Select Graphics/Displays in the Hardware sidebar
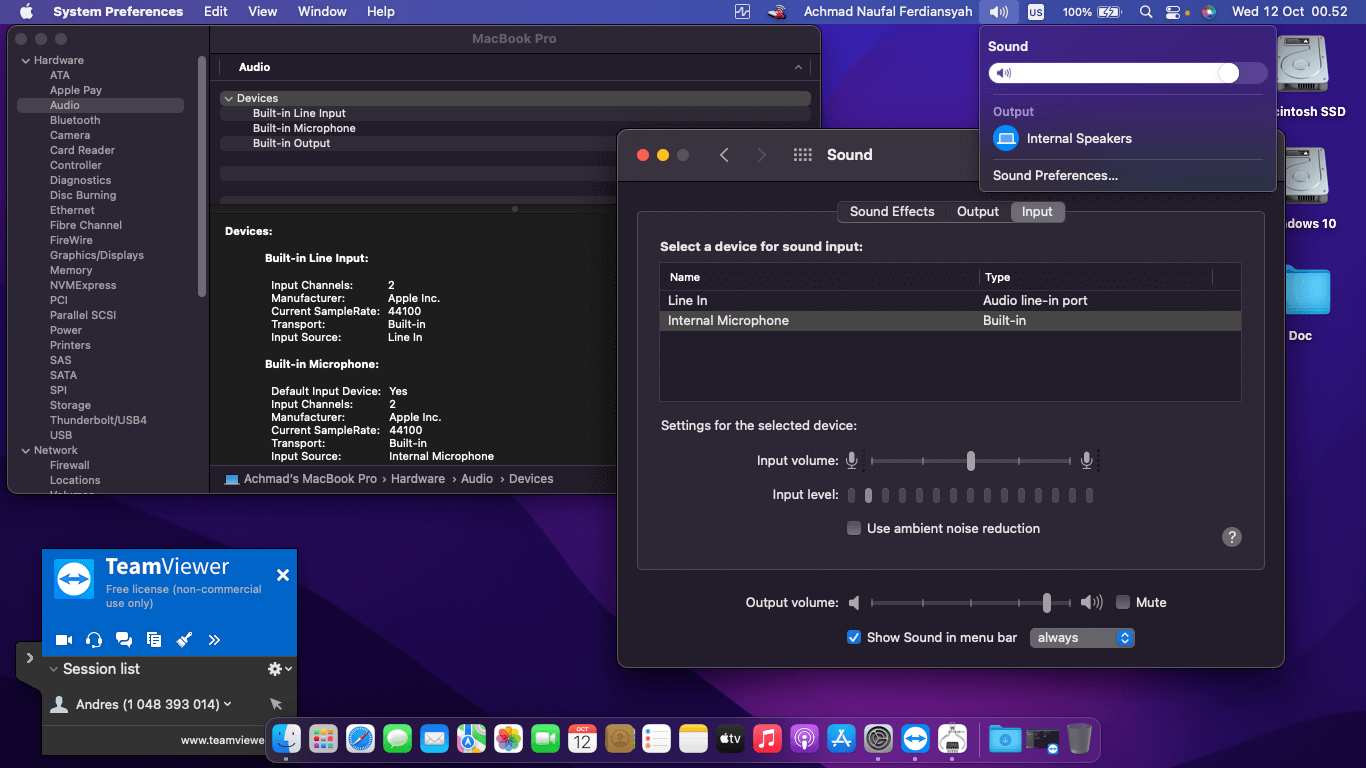This screenshot has width=1366, height=768. pos(97,255)
